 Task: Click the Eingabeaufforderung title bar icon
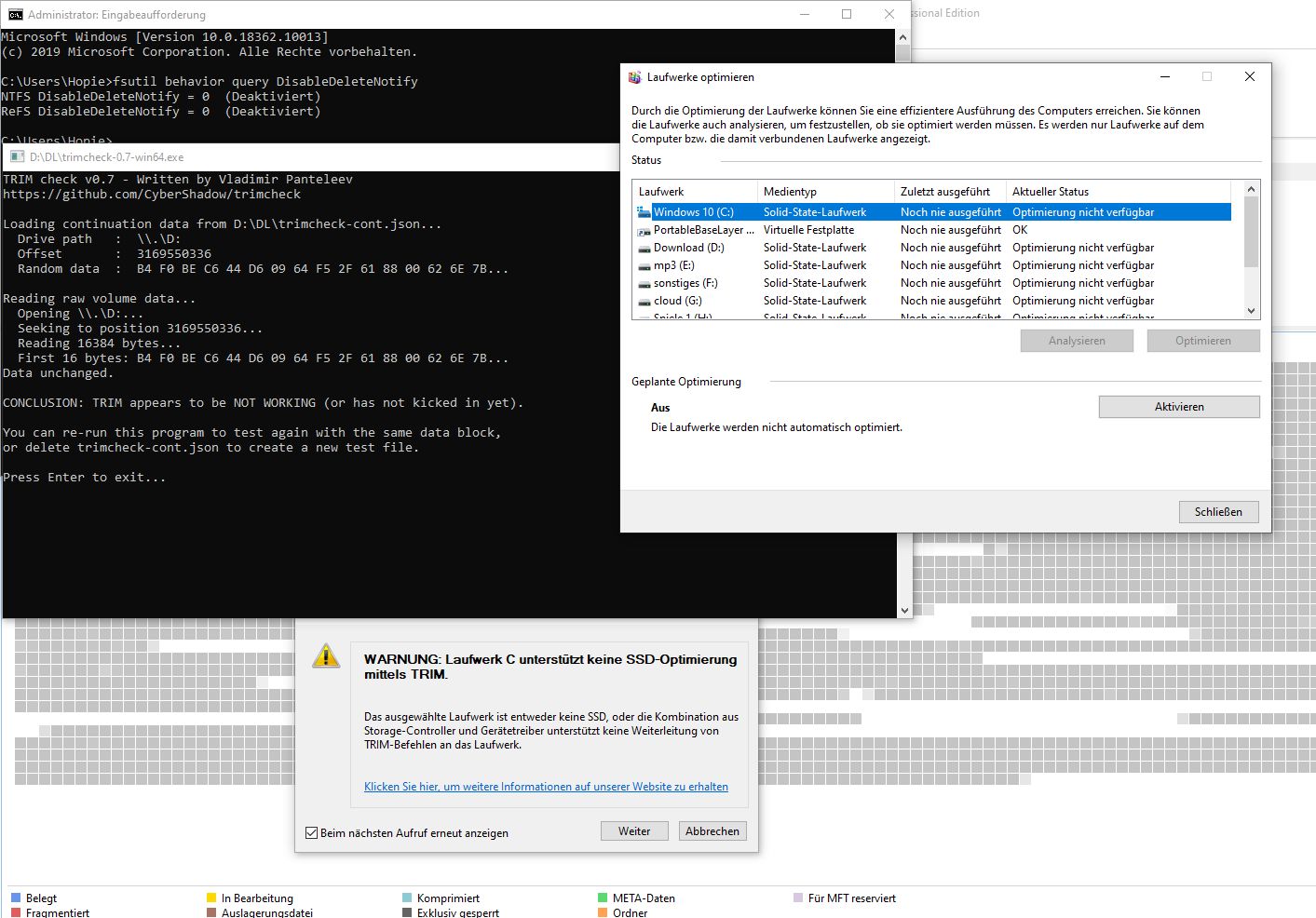[x=16, y=14]
